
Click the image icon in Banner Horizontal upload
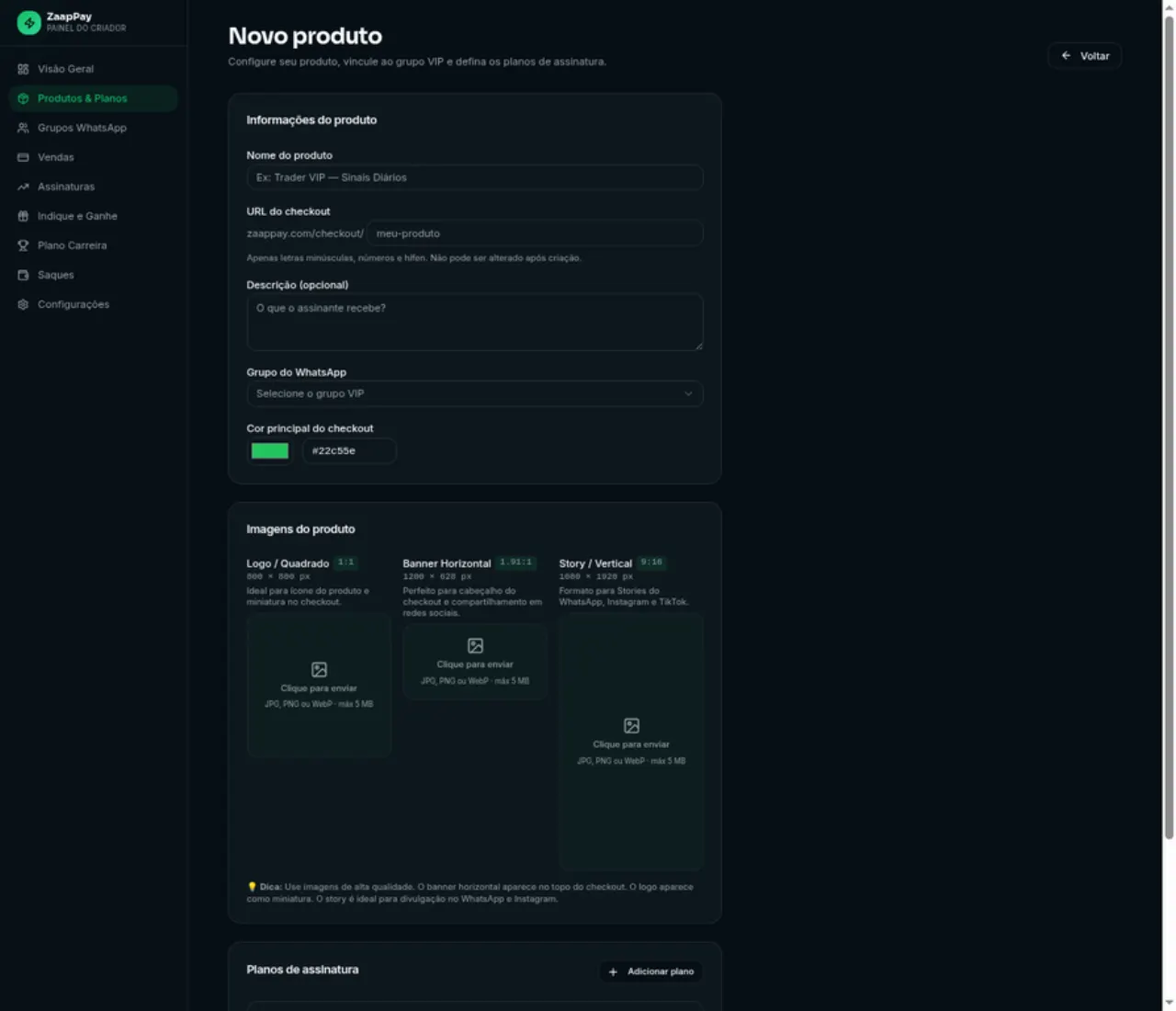click(475, 645)
